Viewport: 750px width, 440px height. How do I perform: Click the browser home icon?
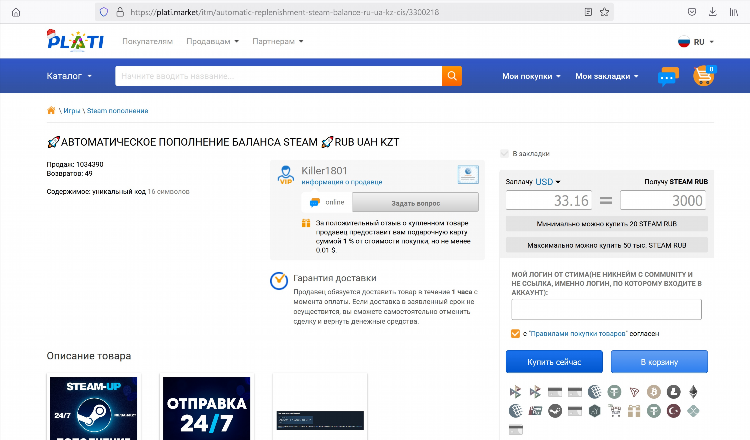tap(16, 12)
